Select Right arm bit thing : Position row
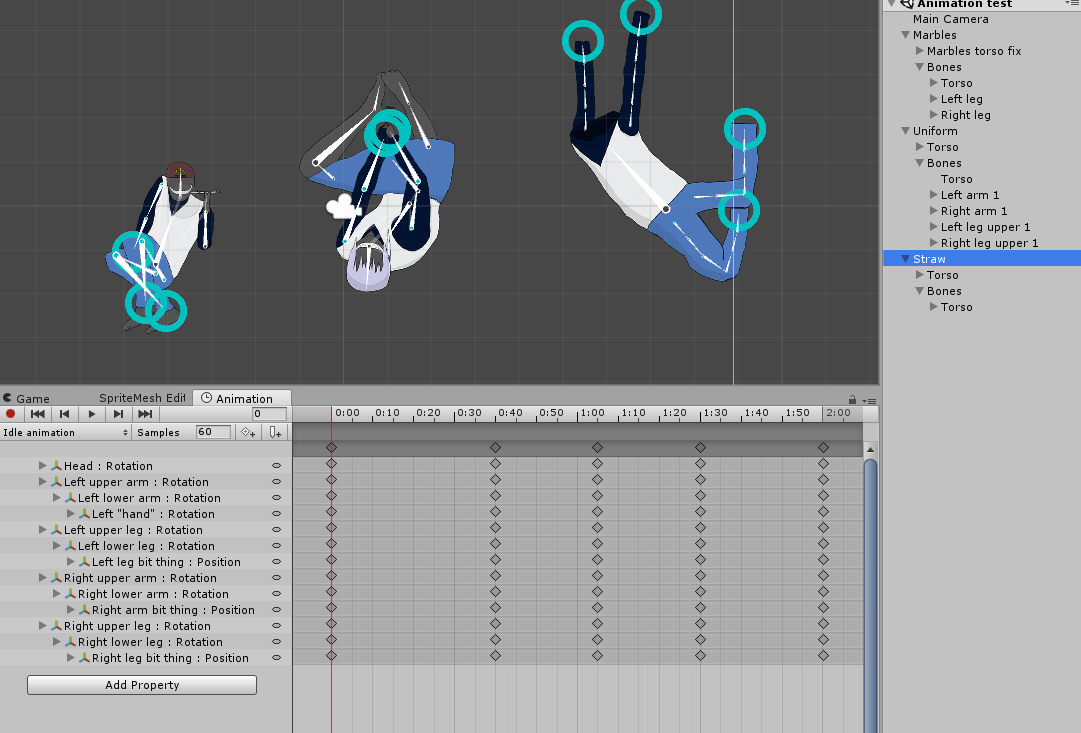 pos(145,610)
